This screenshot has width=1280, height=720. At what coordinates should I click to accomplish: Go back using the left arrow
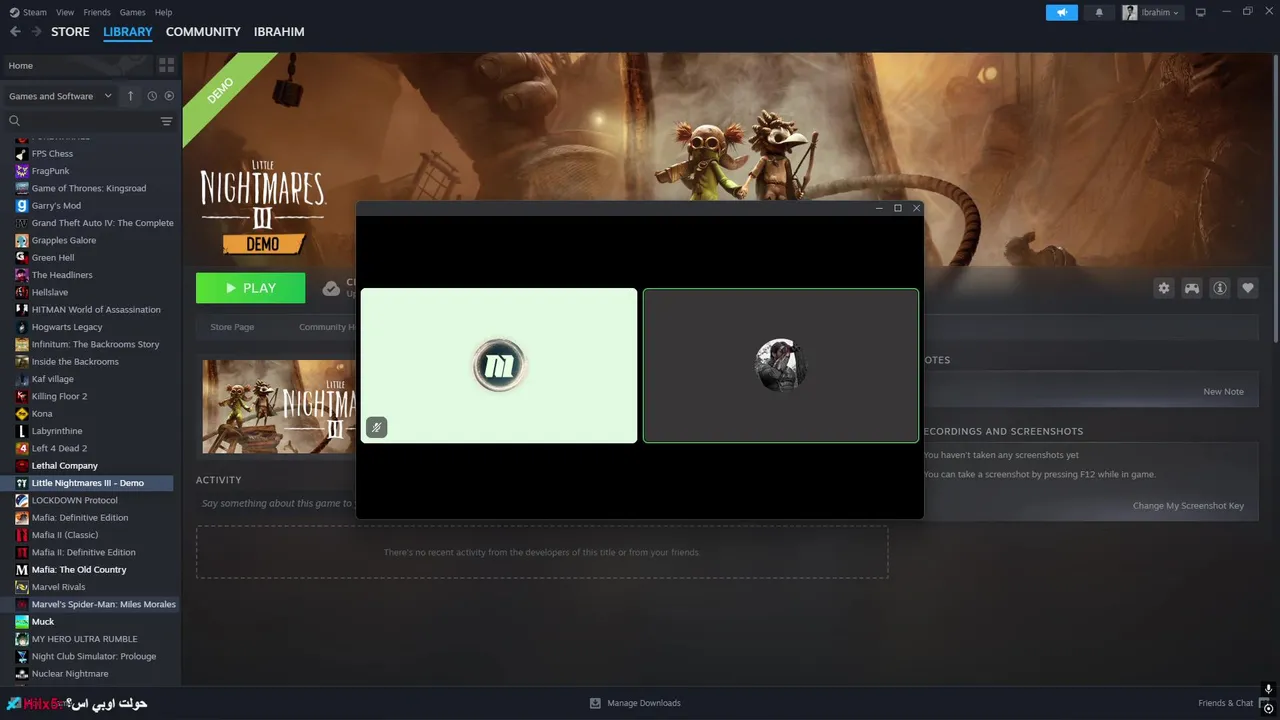point(15,32)
